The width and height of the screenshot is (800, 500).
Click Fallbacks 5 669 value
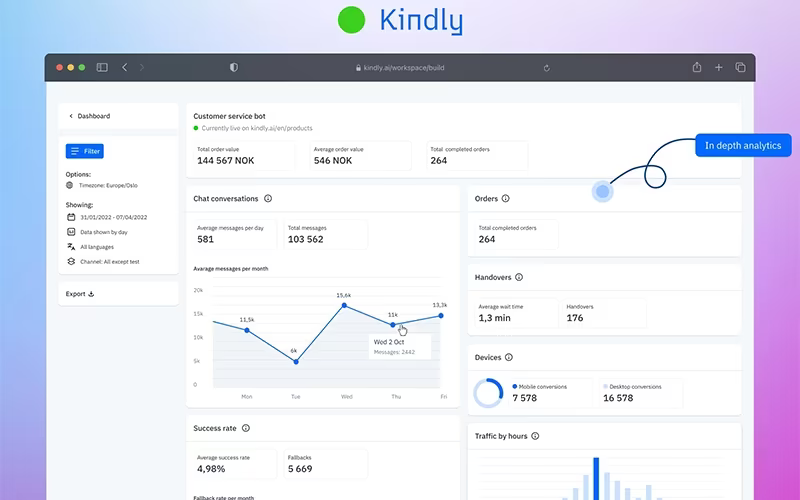(x=300, y=469)
